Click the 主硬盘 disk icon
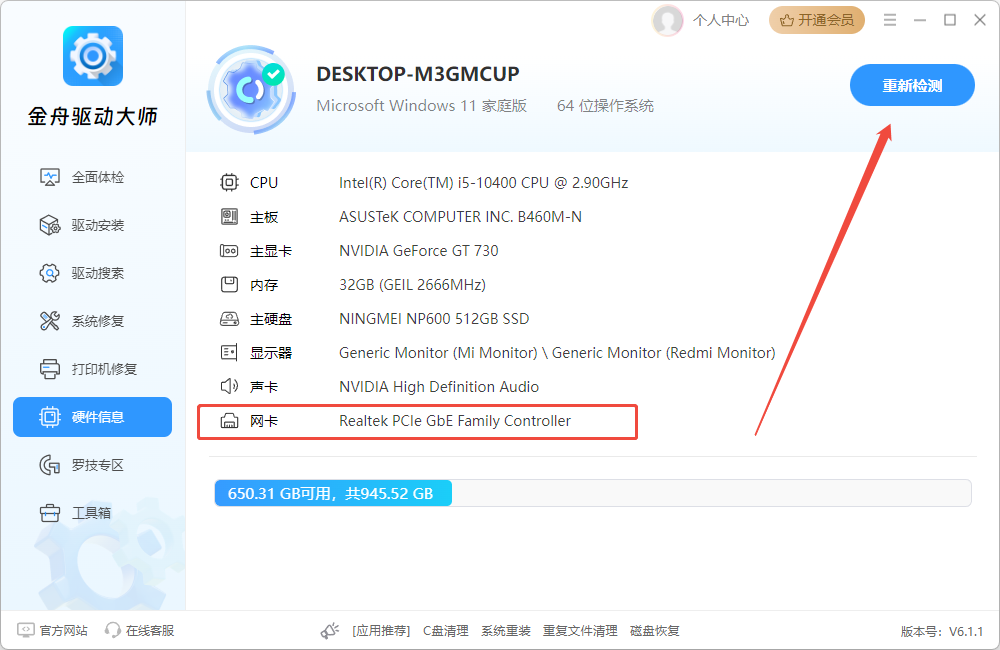This screenshot has height=650, width=1000. pos(229,319)
